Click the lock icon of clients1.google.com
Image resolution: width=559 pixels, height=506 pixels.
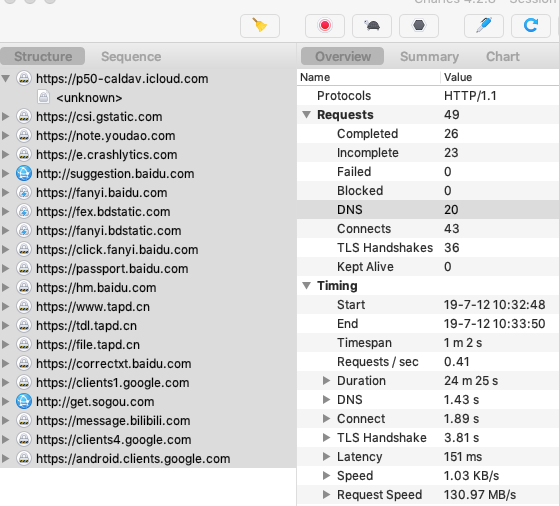24,383
